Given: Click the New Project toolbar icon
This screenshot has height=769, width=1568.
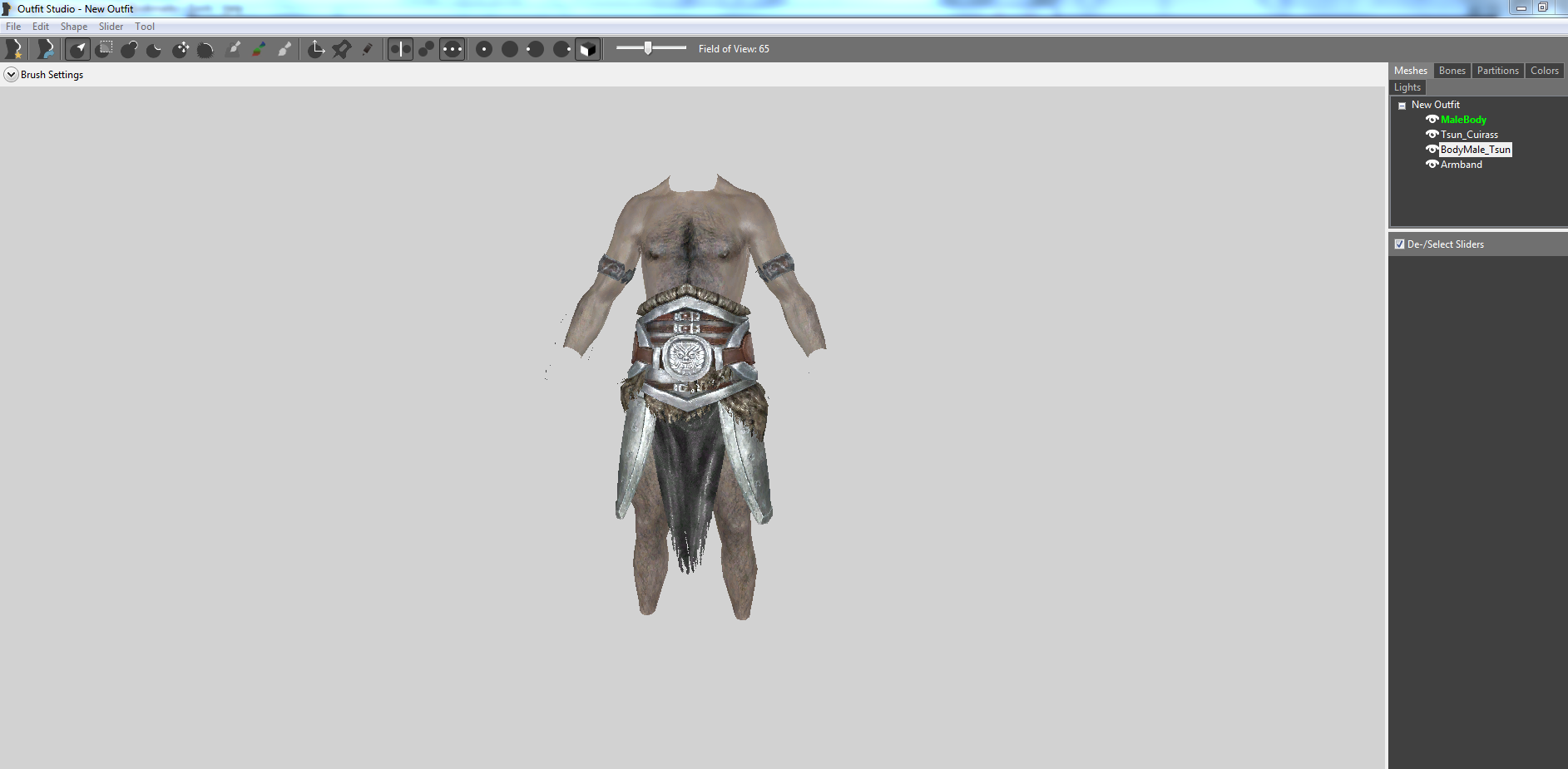Looking at the screenshot, I should pos(14,49).
